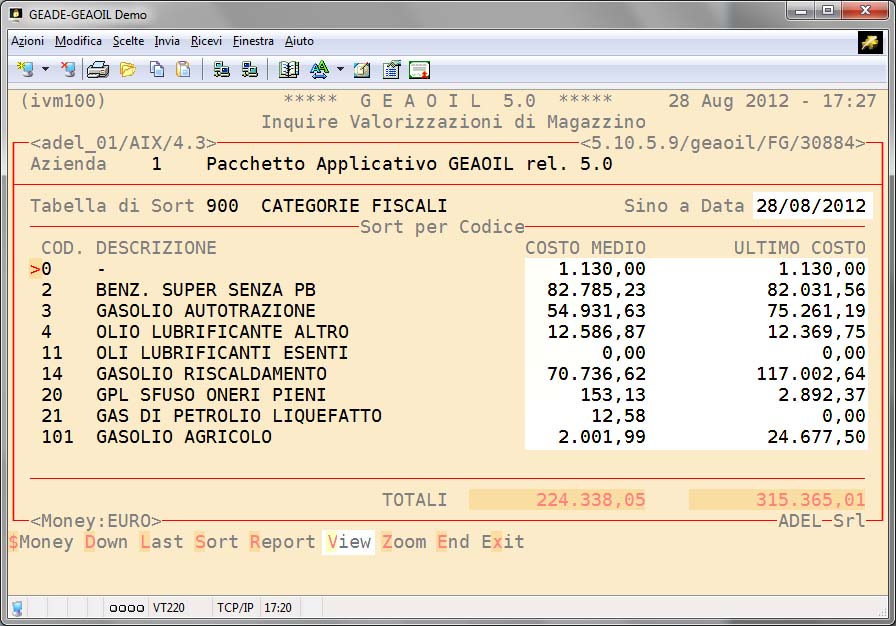Click the open book toolbar icon
This screenshot has height=626, width=896.
(x=289, y=70)
